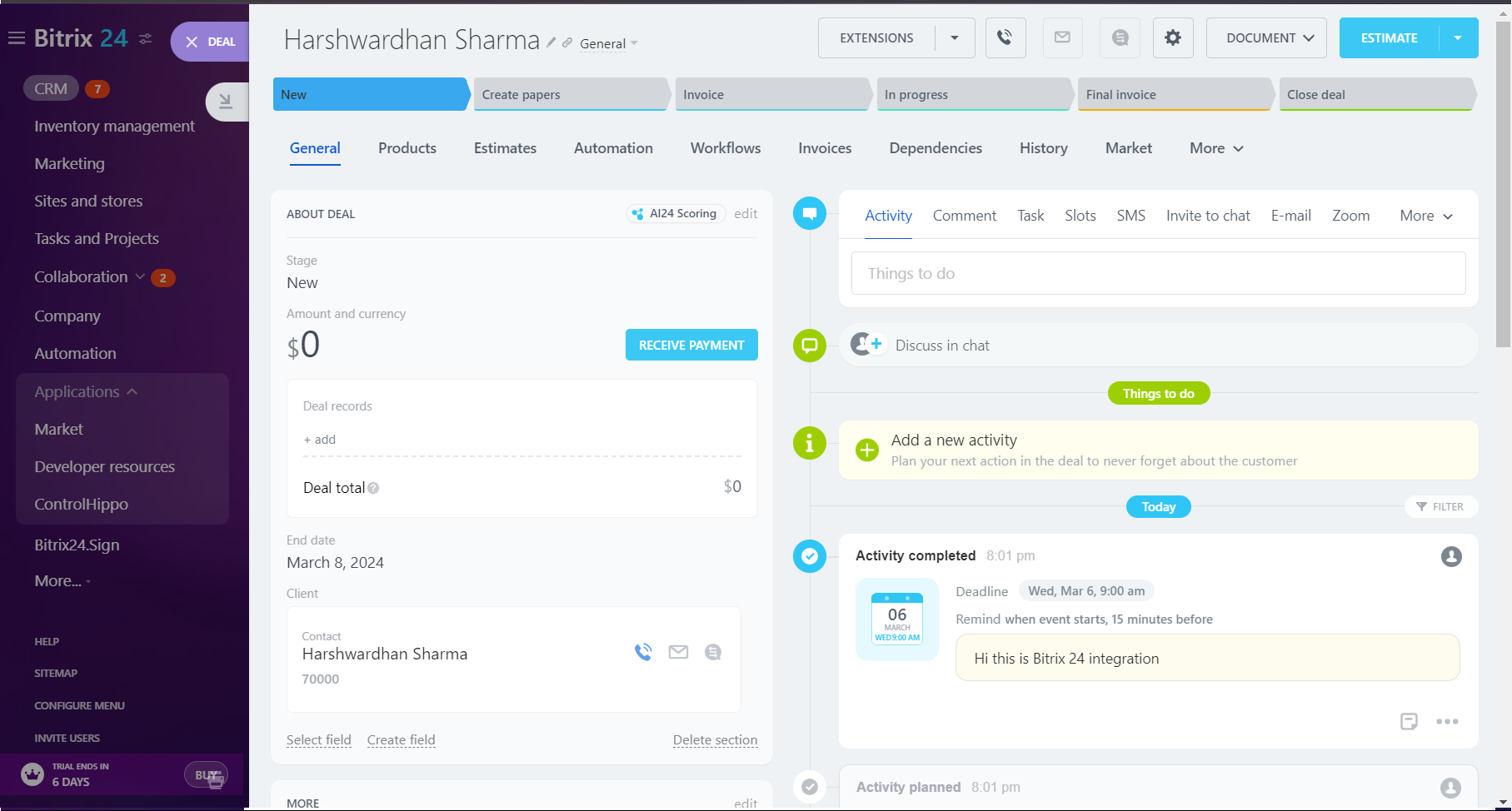This screenshot has width=1512, height=811.
Task: Switch to the Products tab
Action: pos(407,148)
